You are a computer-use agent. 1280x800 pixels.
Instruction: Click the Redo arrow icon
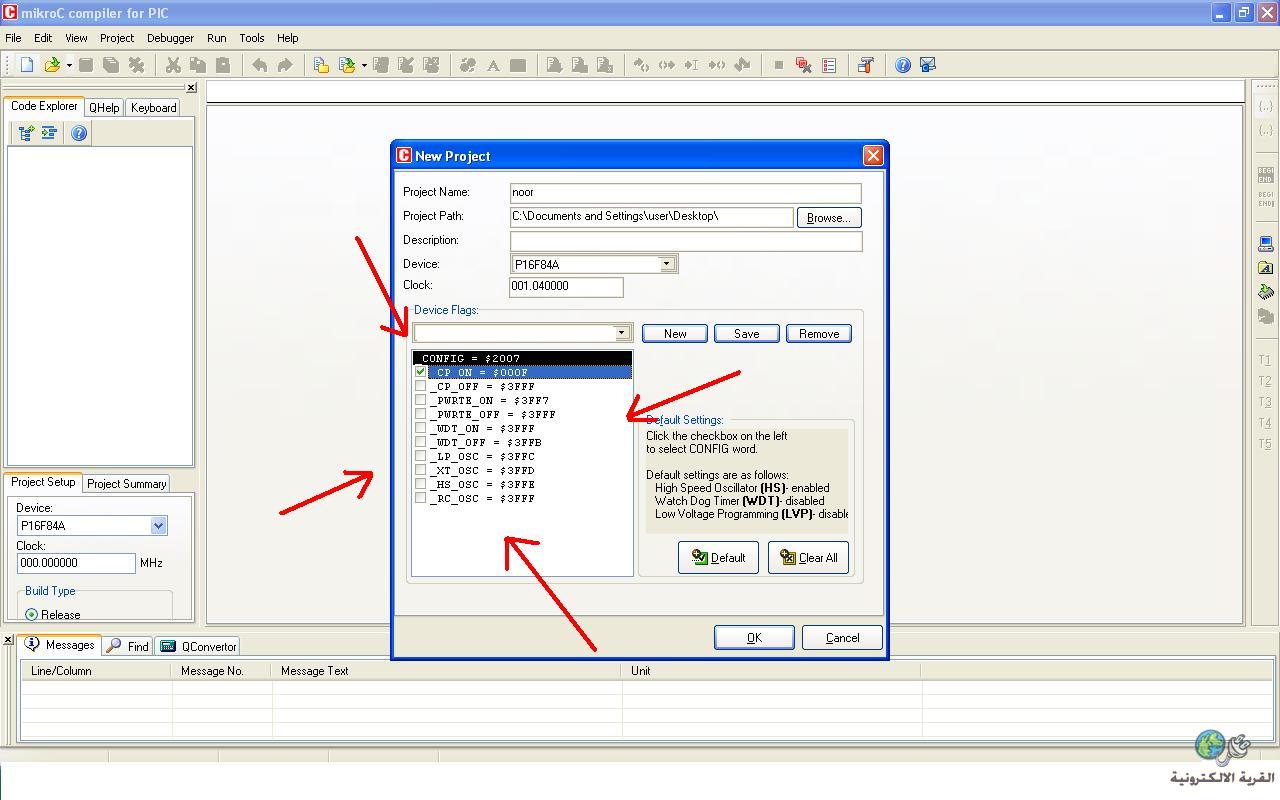[x=285, y=65]
